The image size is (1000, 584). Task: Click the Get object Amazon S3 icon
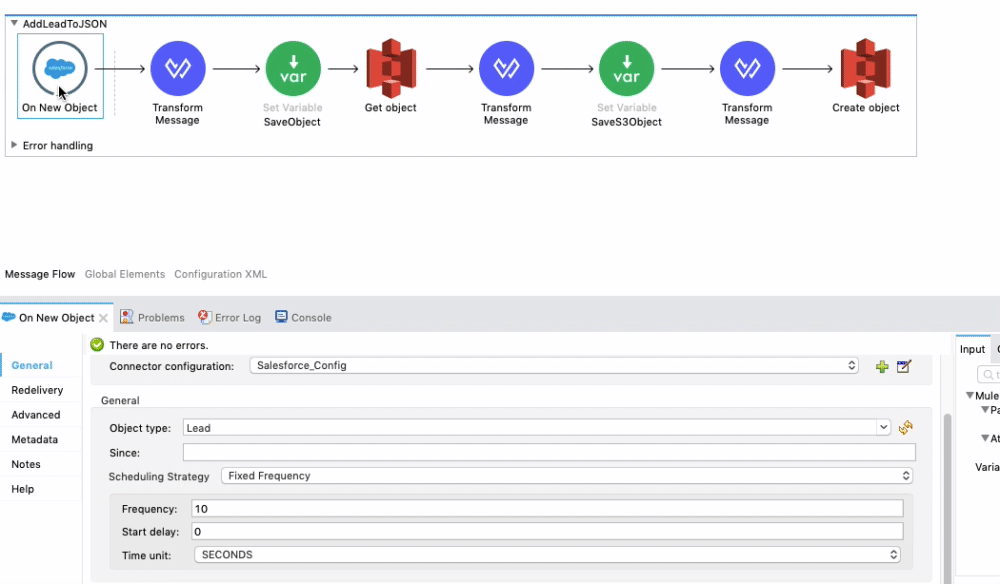coord(390,67)
